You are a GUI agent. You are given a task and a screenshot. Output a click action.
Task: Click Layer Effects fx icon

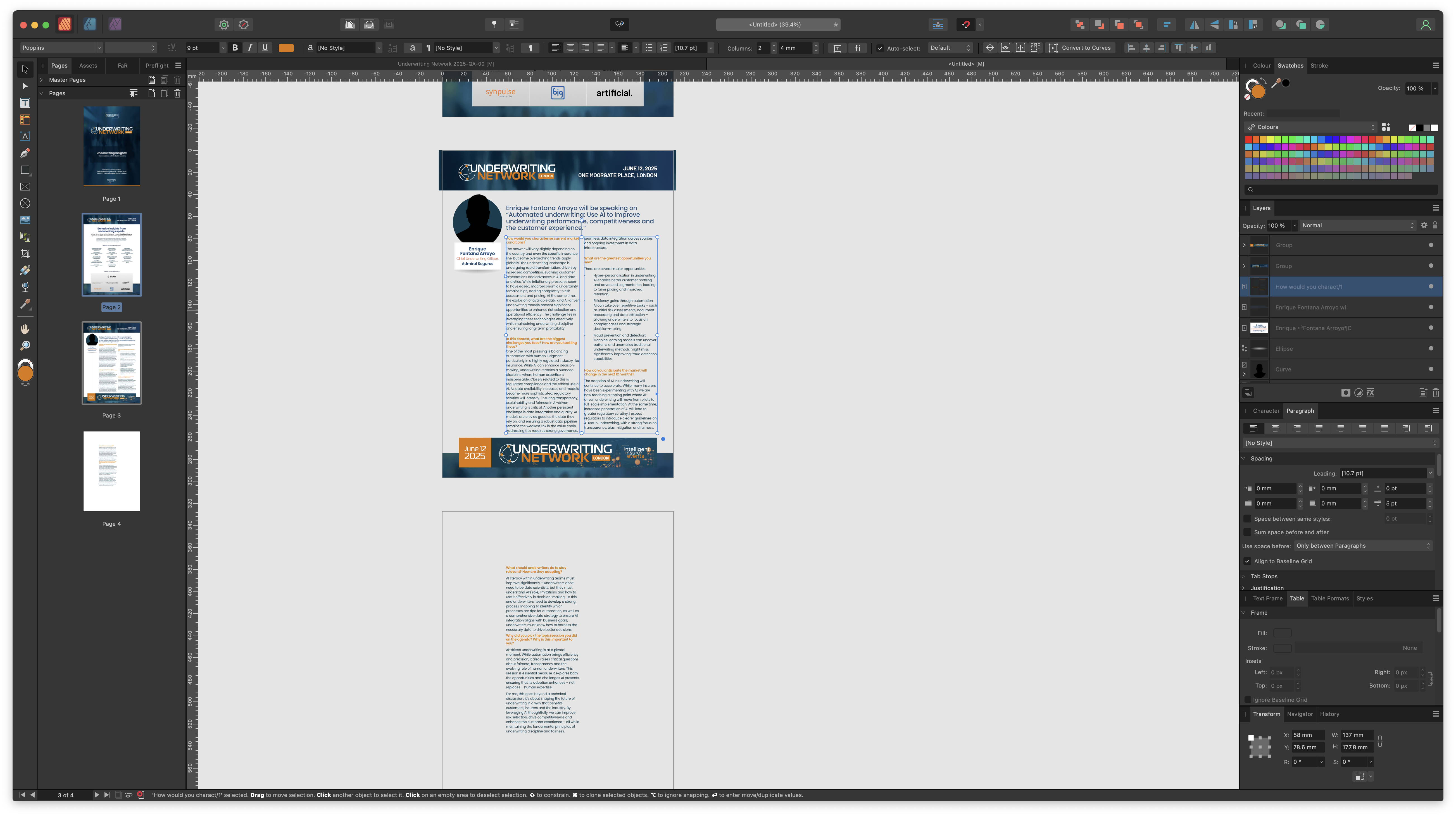(x=1371, y=393)
